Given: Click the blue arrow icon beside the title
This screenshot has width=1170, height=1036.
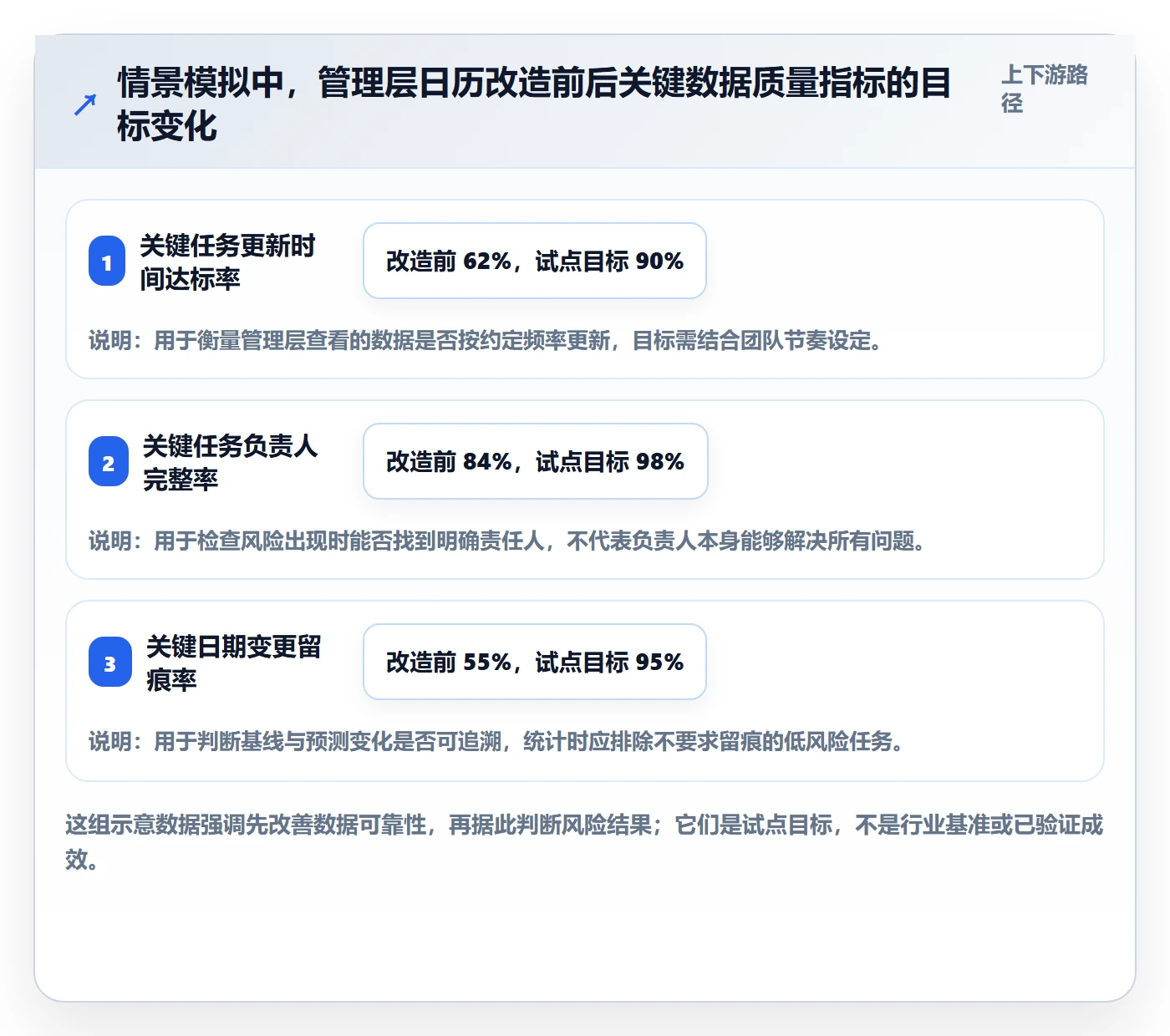Looking at the screenshot, I should tap(85, 104).
